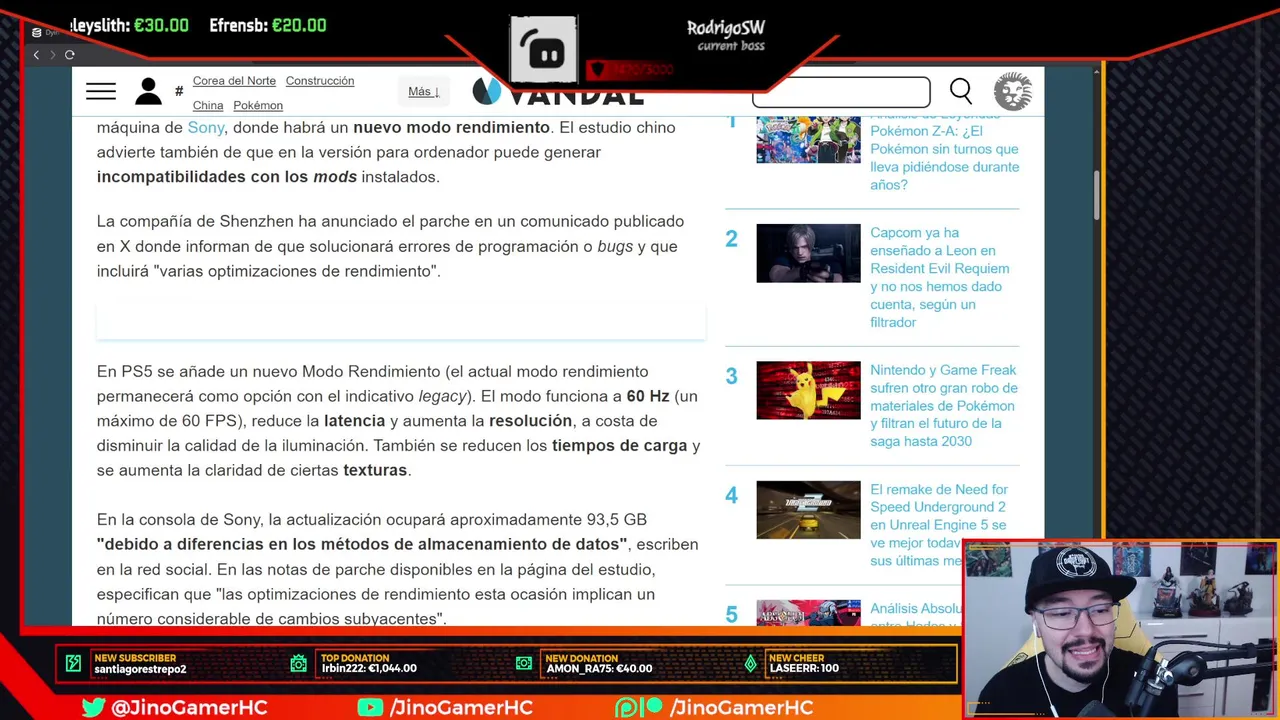
Task: Open the Need for Speed Underground 2 remake article
Action: [x=940, y=525]
